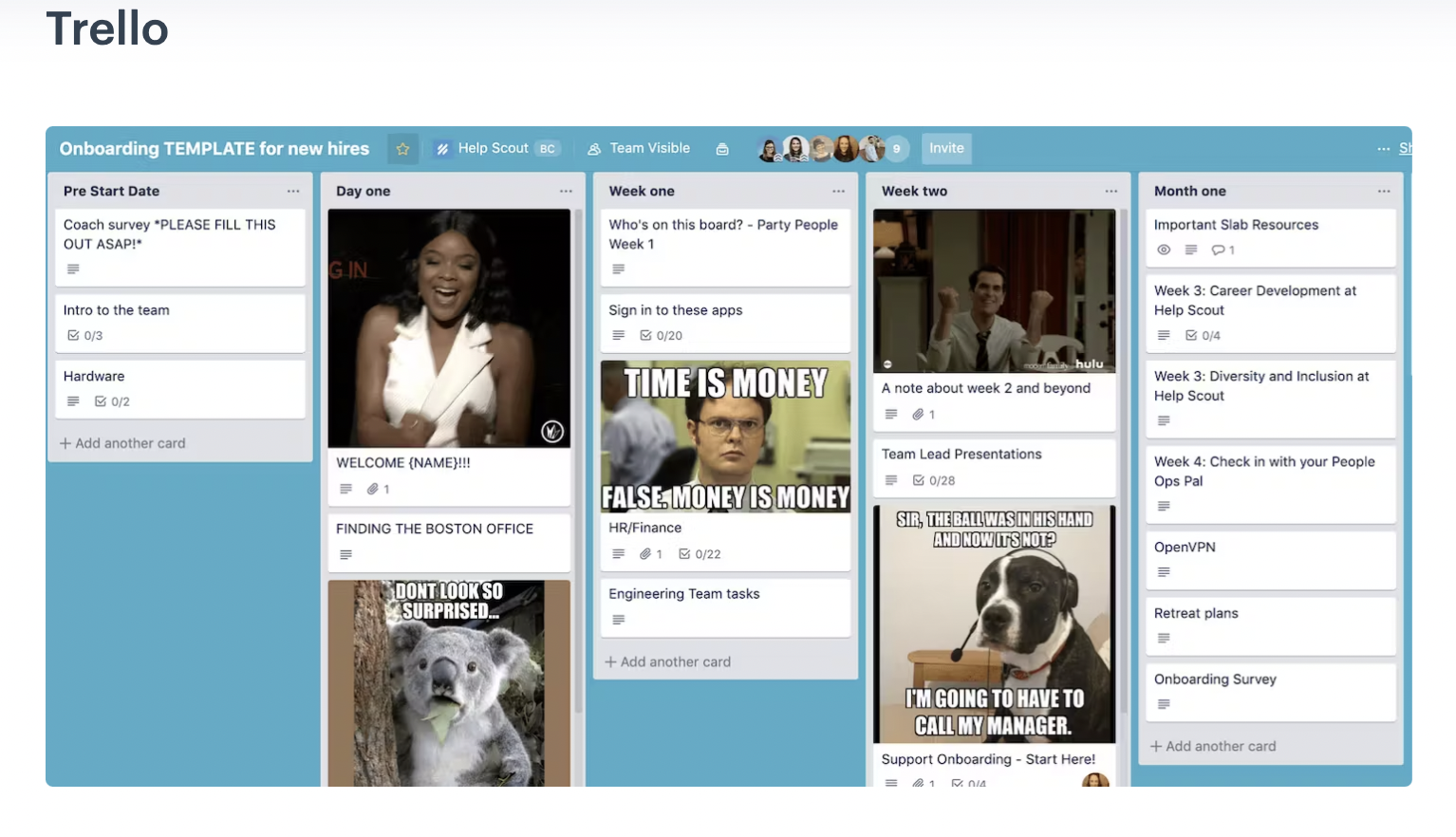Image resolution: width=1456 pixels, height=837 pixels.
Task: Click description icon on Hardware card
Action: pyautogui.click(x=73, y=401)
